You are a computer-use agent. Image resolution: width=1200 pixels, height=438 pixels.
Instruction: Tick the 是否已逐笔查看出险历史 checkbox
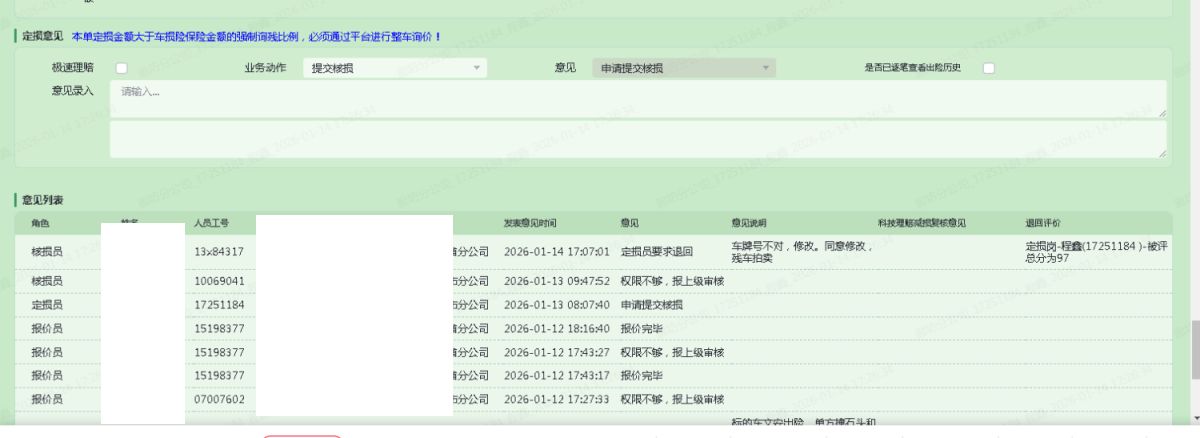pyautogui.click(x=988, y=68)
